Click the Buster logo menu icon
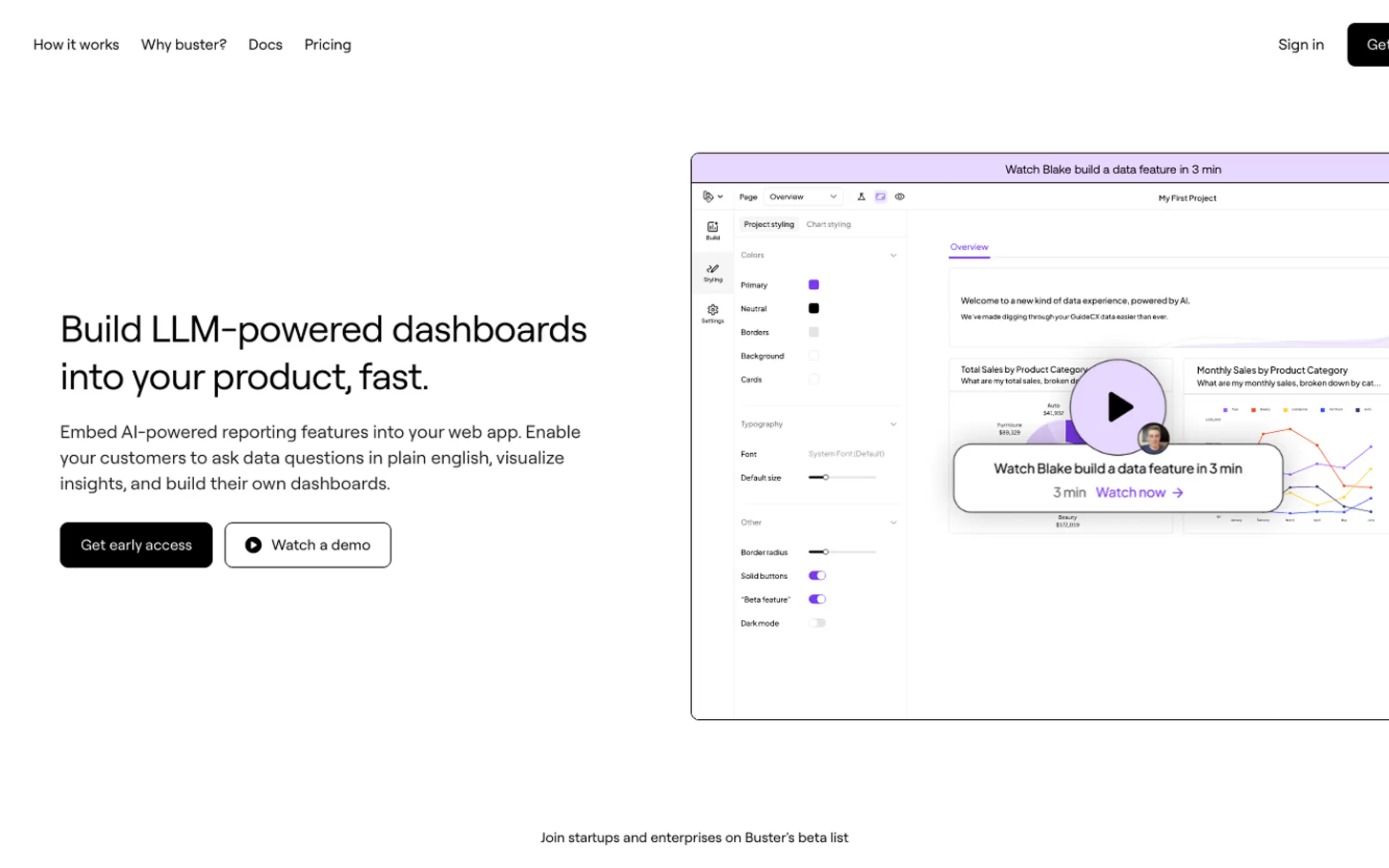 pos(709,196)
